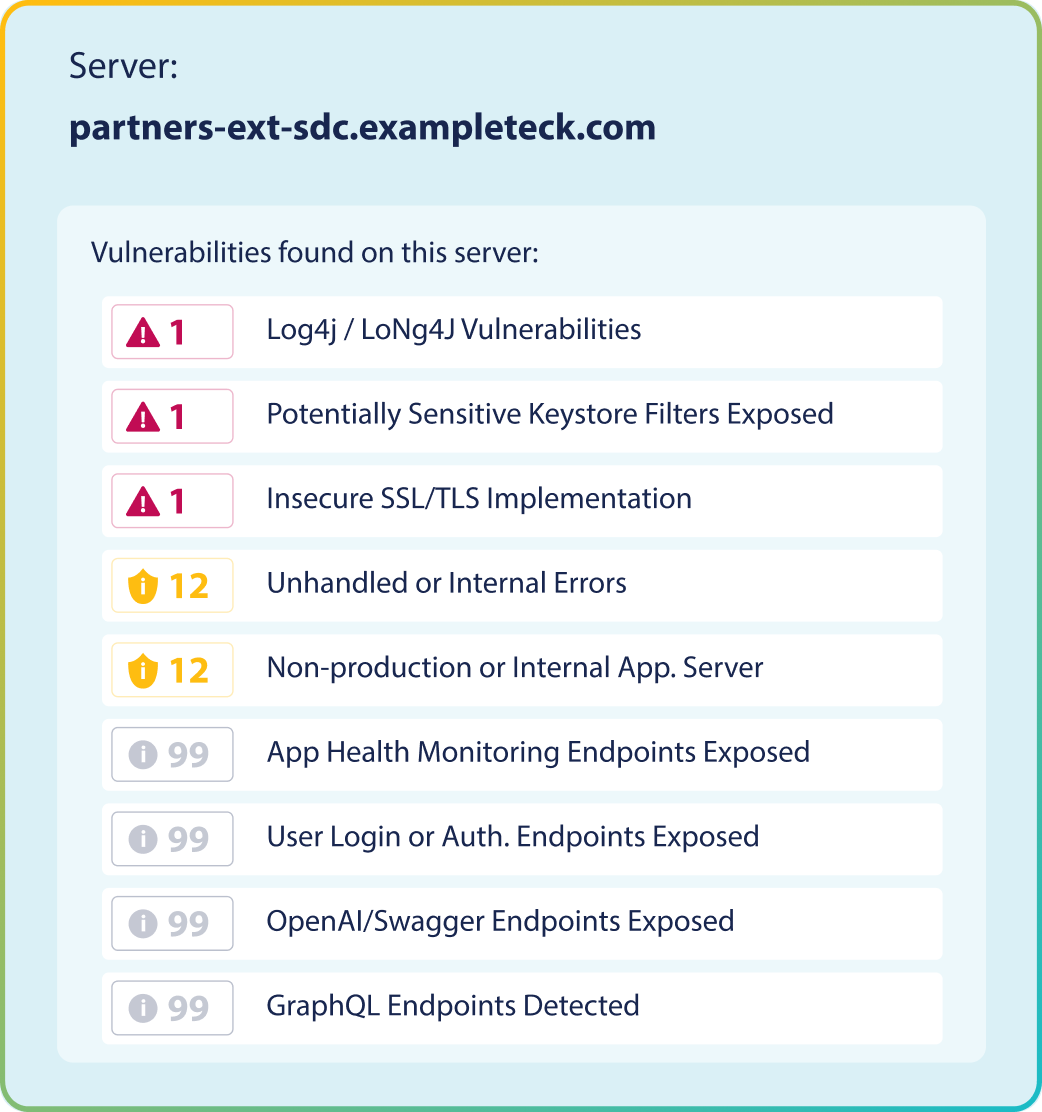The height and width of the screenshot is (1112, 1042).
Task: Click the partners-ext-sdc.exampleteck.com server name
Action: [x=362, y=128]
